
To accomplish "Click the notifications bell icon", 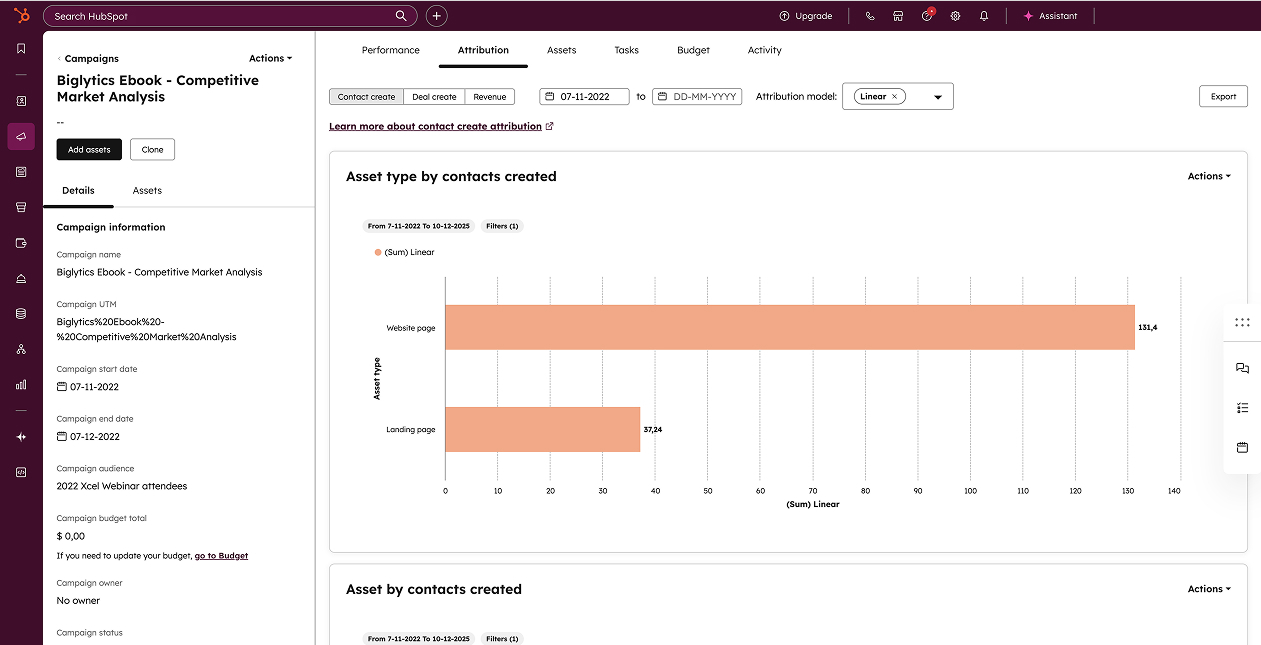I will [984, 16].
